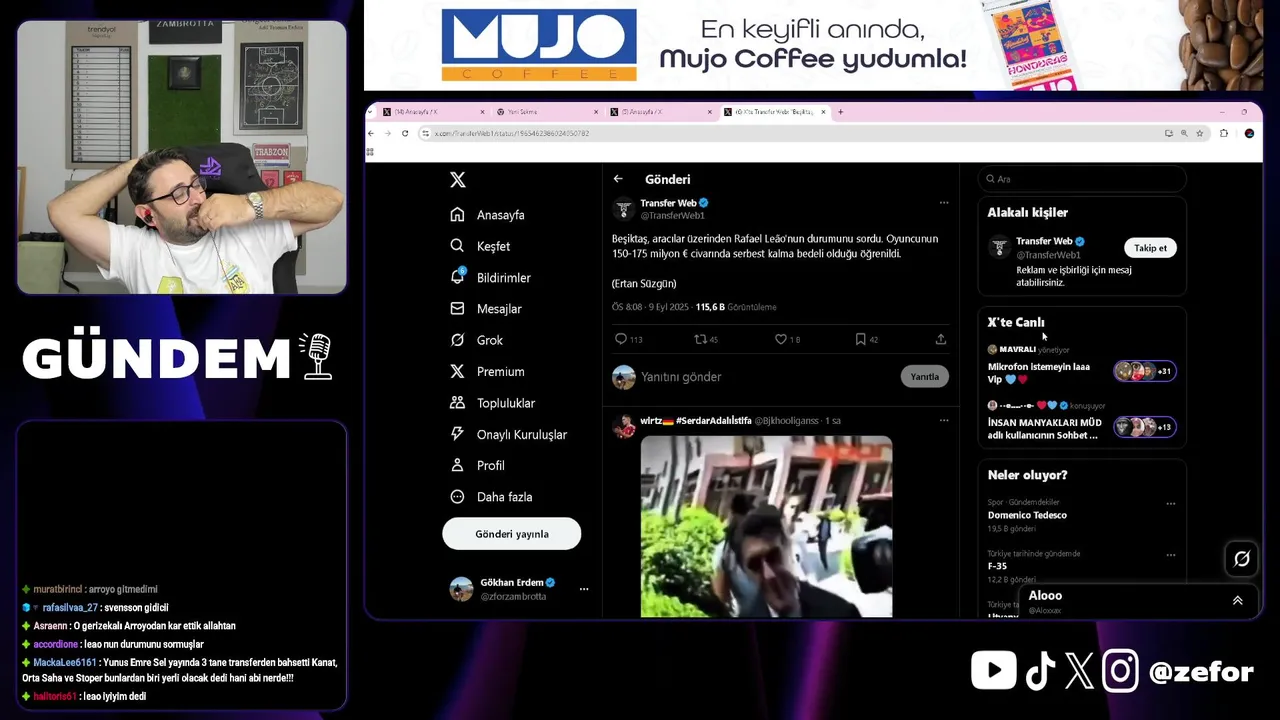Image resolution: width=1280 pixels, height=720 pixels.
Task: Click the Ertan Süzgün text
Action: coord(644,284)
